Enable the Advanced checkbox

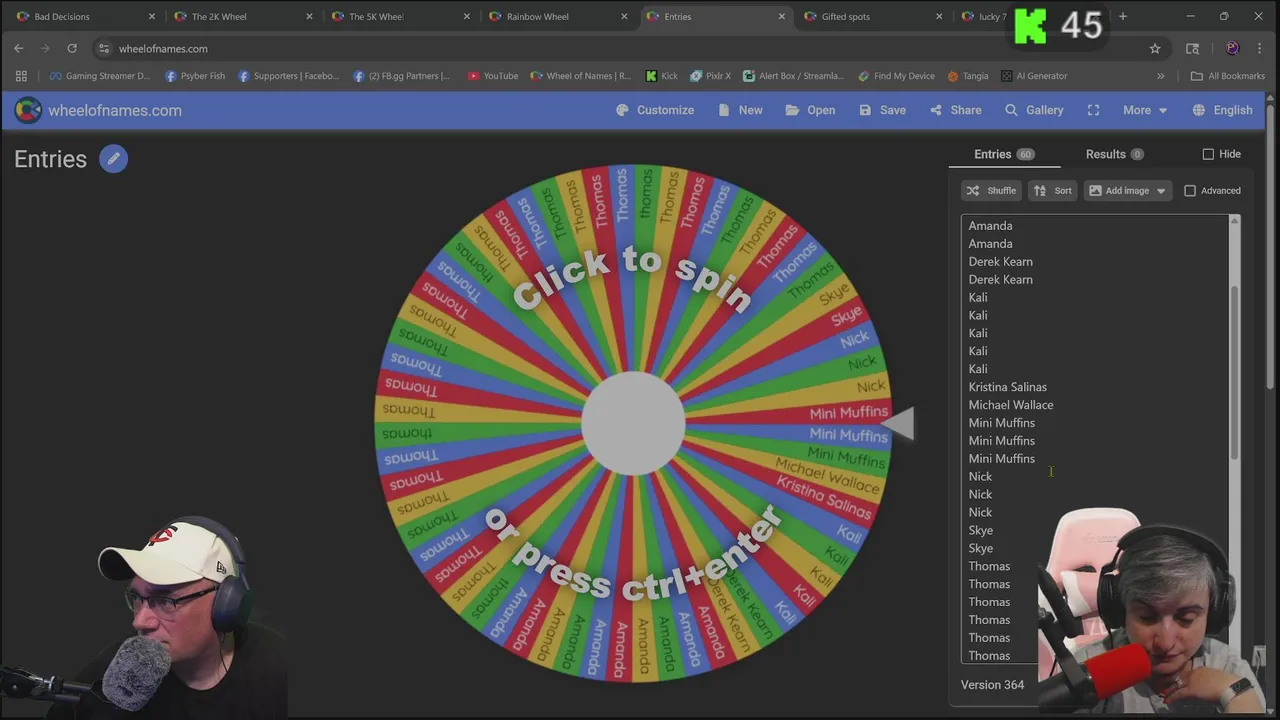point(1190,190)
